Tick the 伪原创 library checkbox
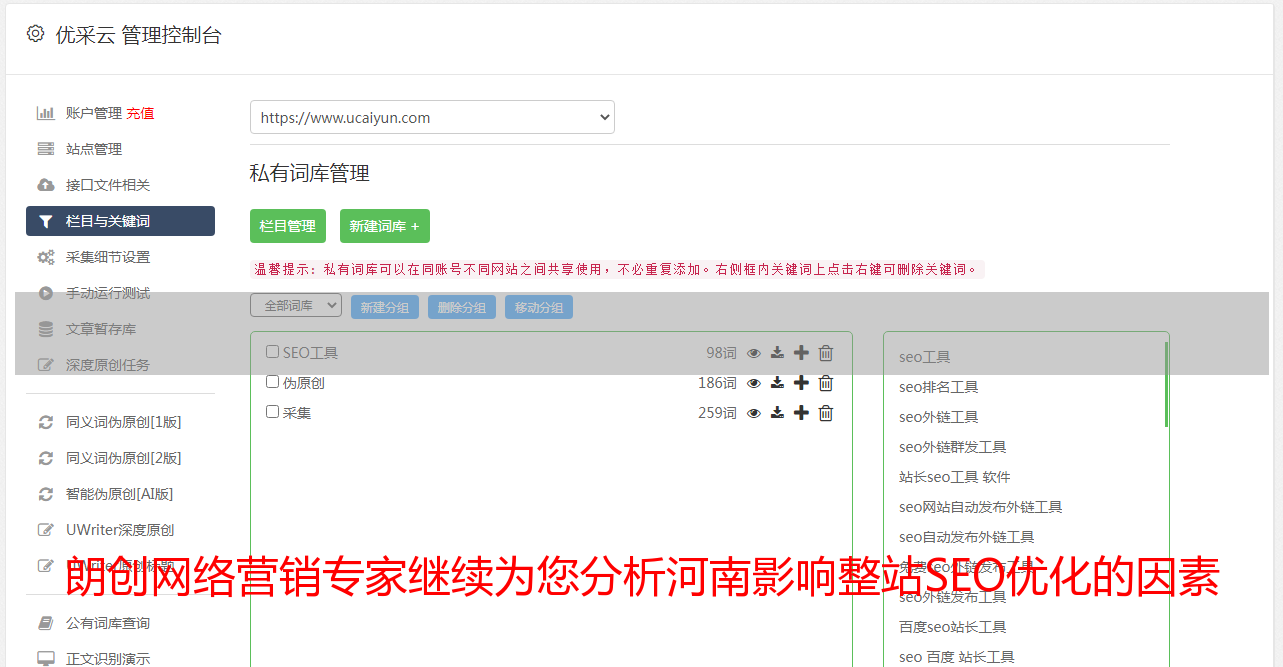Screen dimensions: 1283x667 (x=272, y=382)
